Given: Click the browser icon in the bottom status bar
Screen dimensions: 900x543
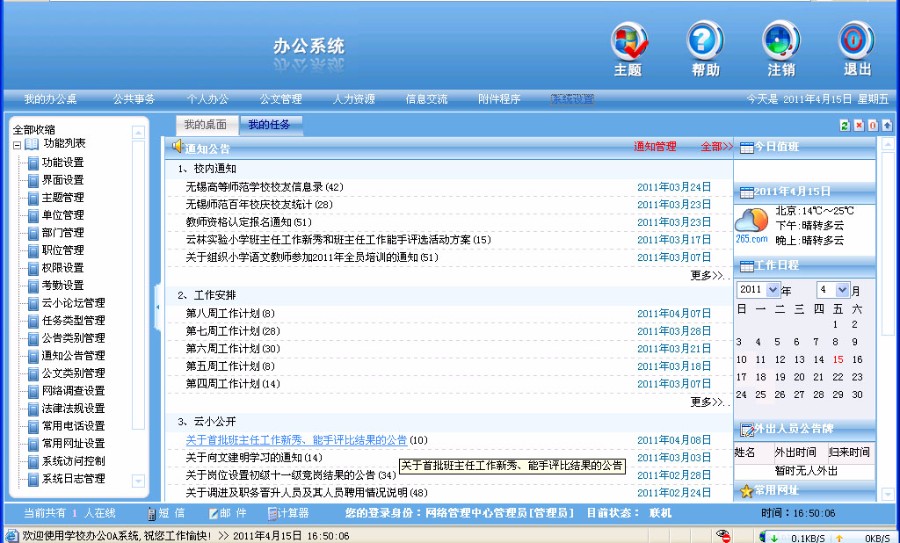Looking at the screenshot, I should point(12,536).
